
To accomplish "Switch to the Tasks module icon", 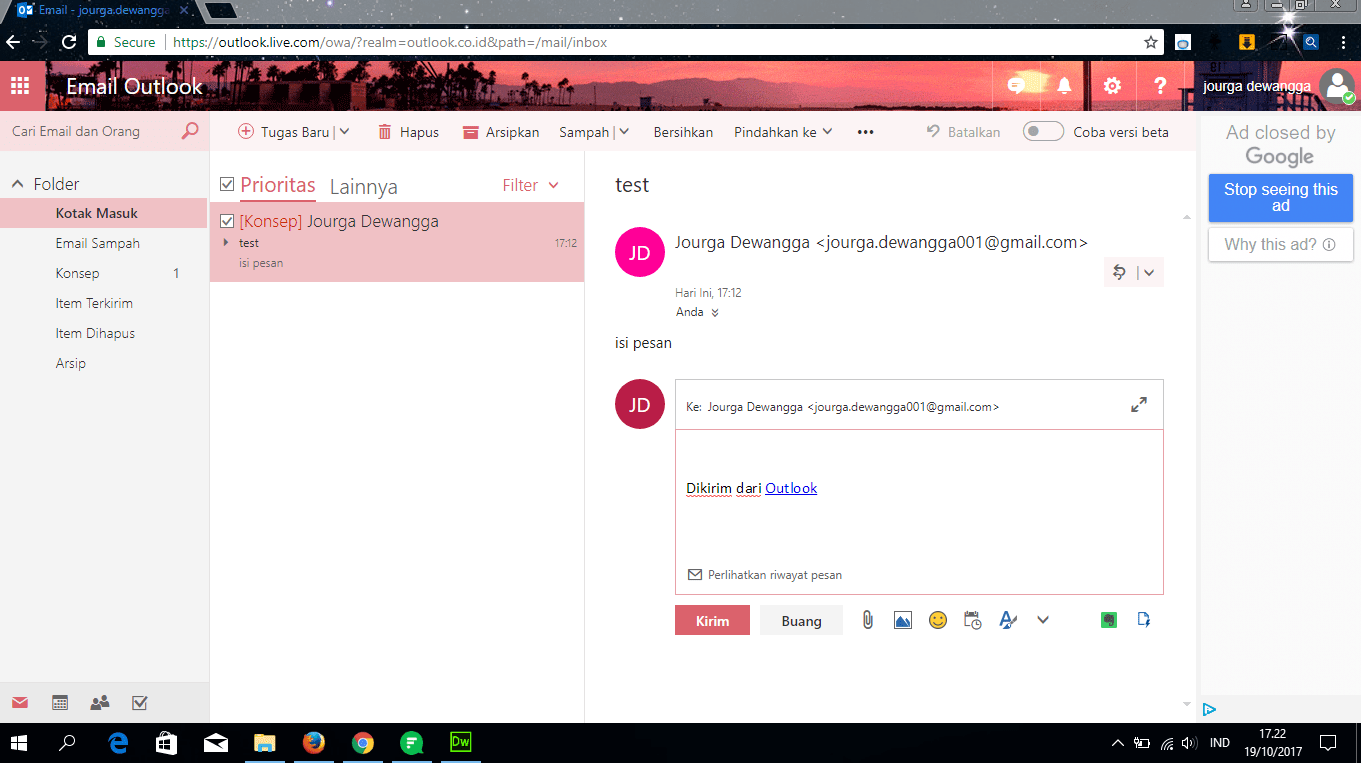I will coord(140,703).
